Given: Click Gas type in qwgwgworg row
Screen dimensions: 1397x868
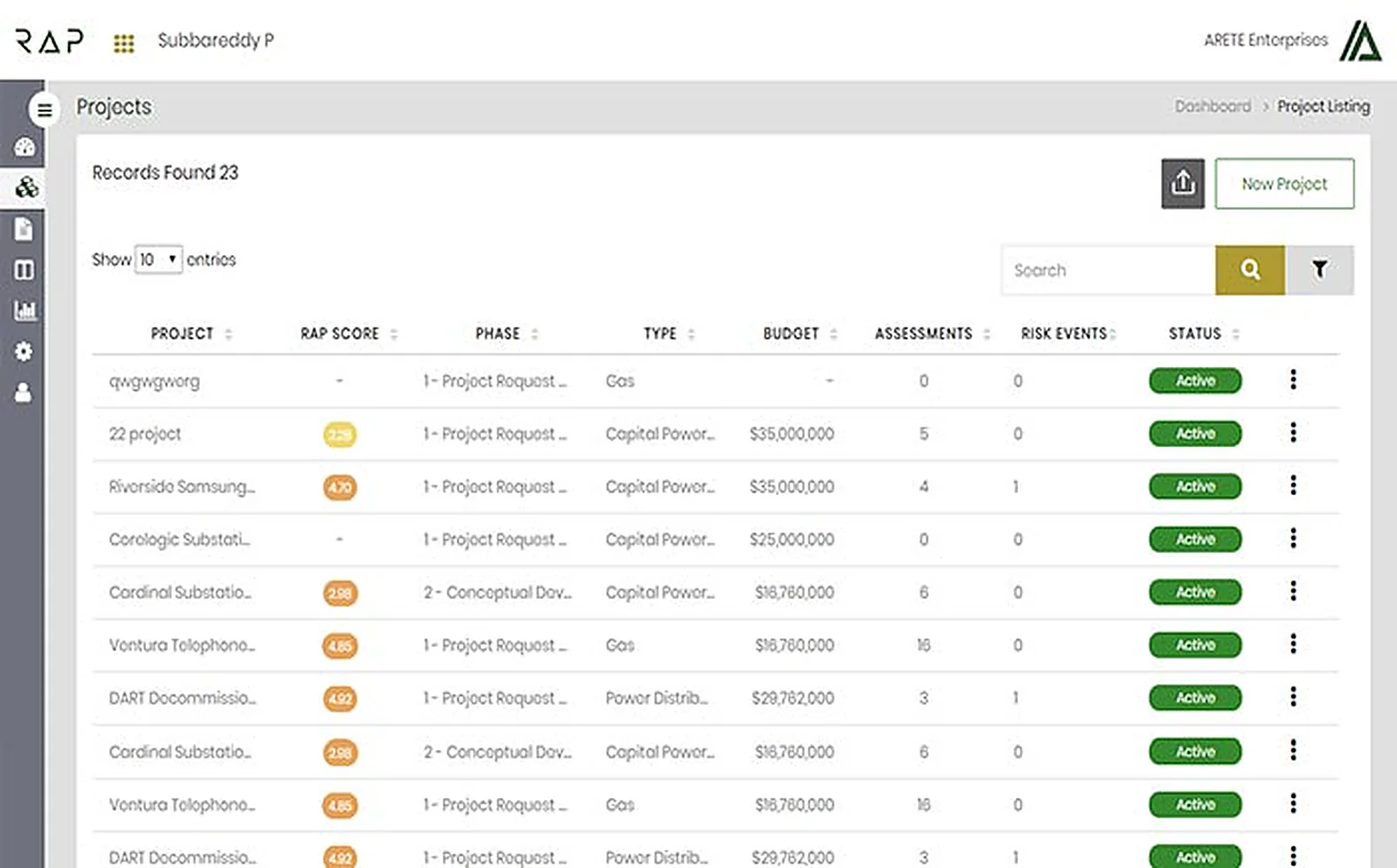Looking at the screenshot, I should 620,381.
